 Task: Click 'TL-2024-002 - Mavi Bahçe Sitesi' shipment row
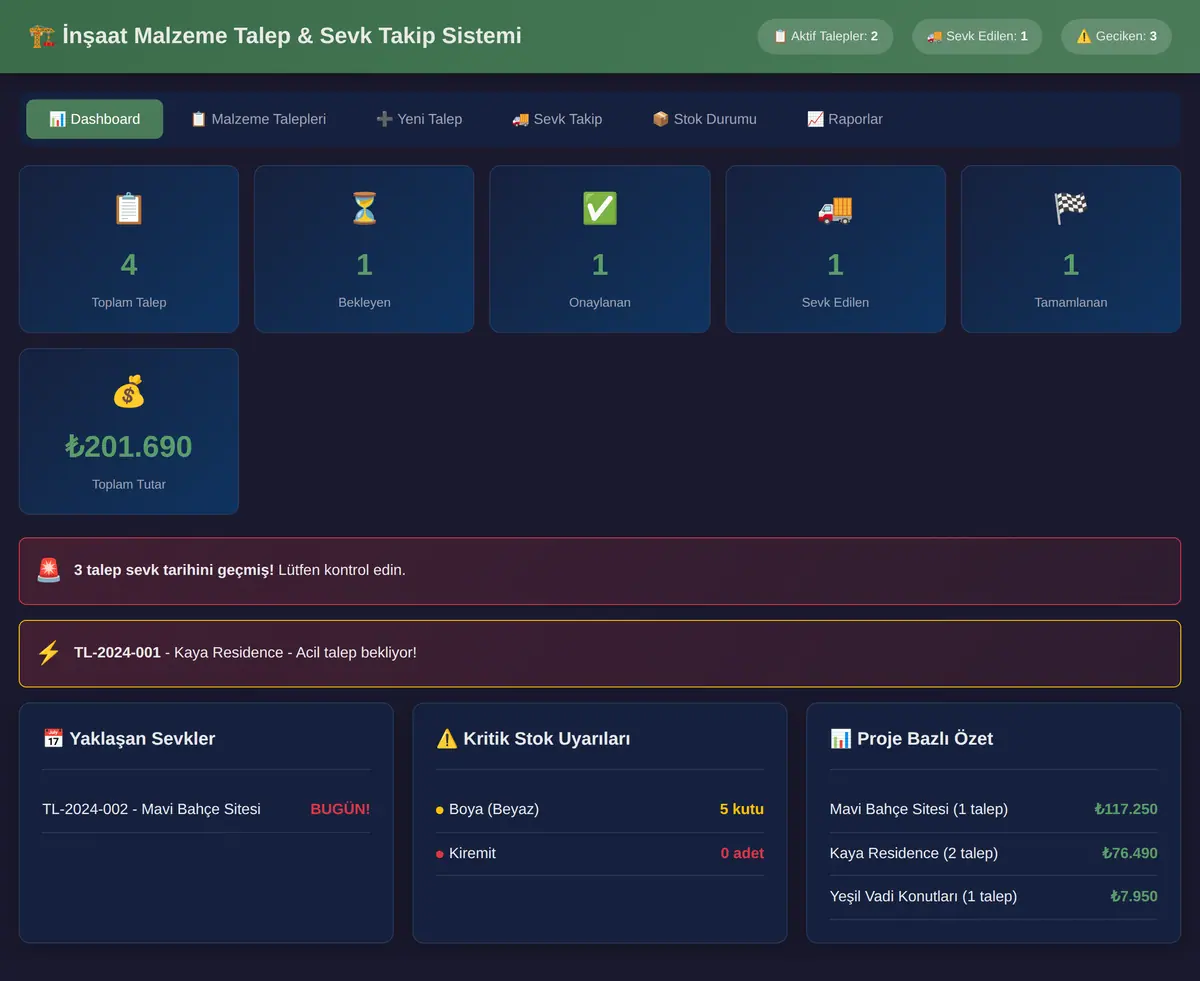[x=206, y=809]
